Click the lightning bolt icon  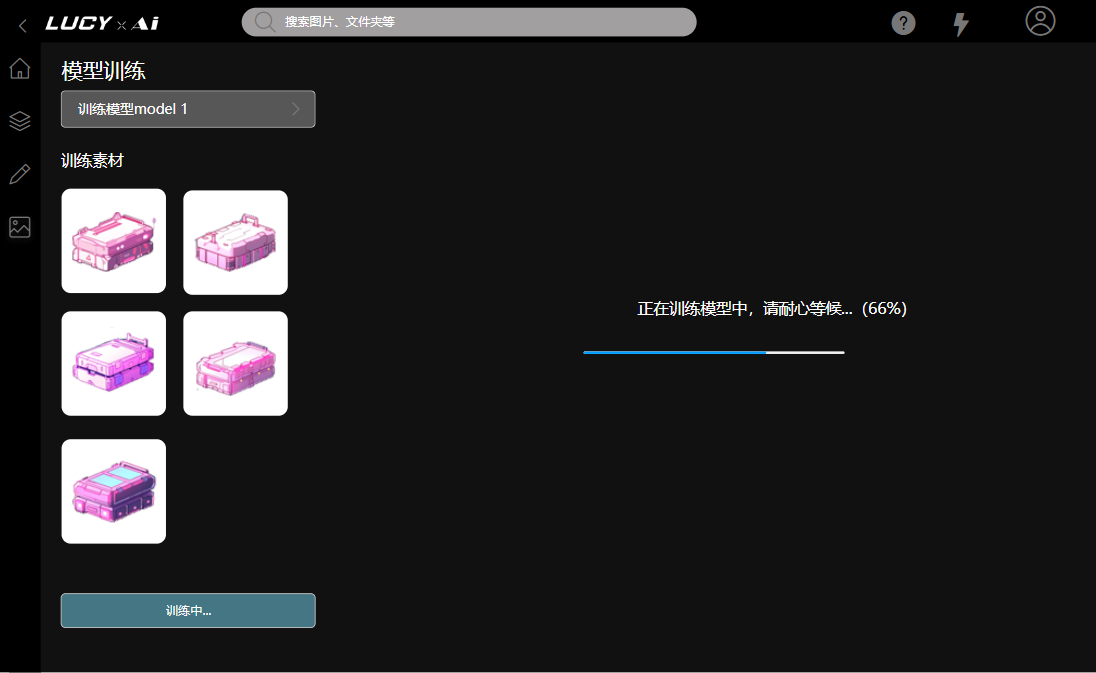click(x=960, y=24)
